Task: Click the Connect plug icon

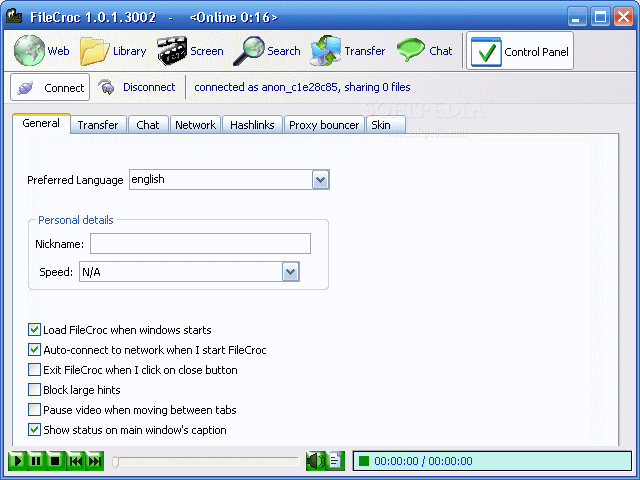Action: (x=25, y=87)
